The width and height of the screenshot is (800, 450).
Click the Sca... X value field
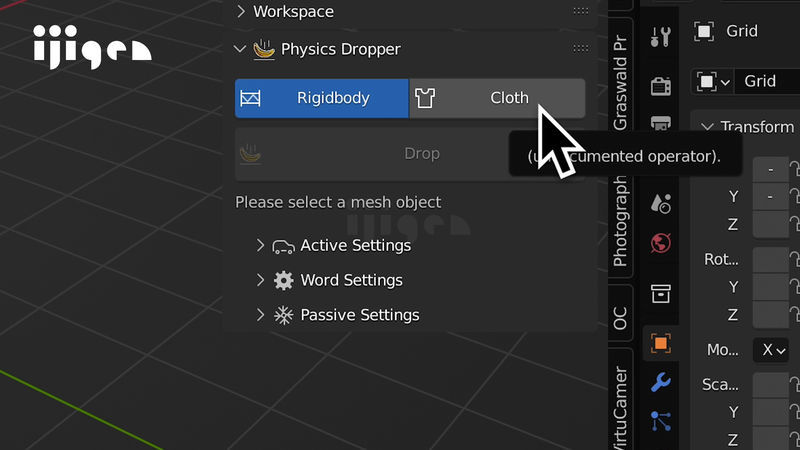770,384
